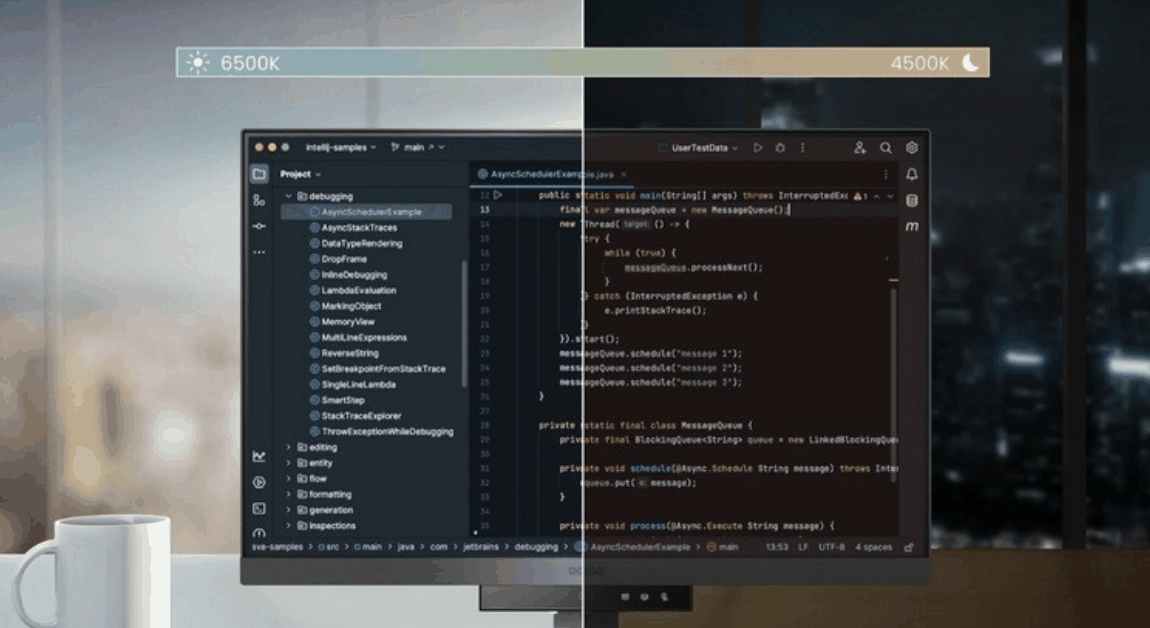1150x628 pixels.
Task: Open the Maven tool window
Action: pyautogui.click(x=912, y=227)
